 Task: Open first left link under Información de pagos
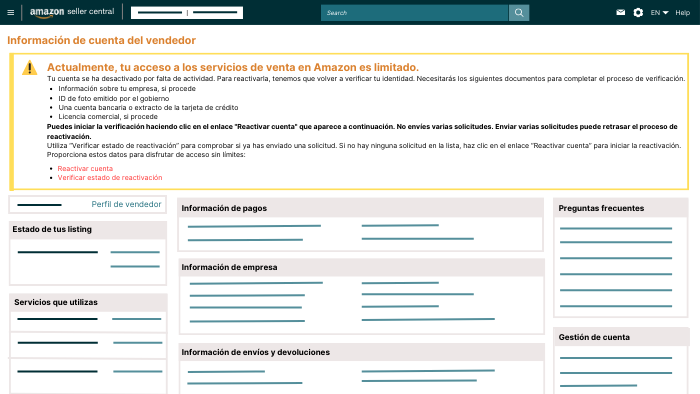tap(254, 226)
